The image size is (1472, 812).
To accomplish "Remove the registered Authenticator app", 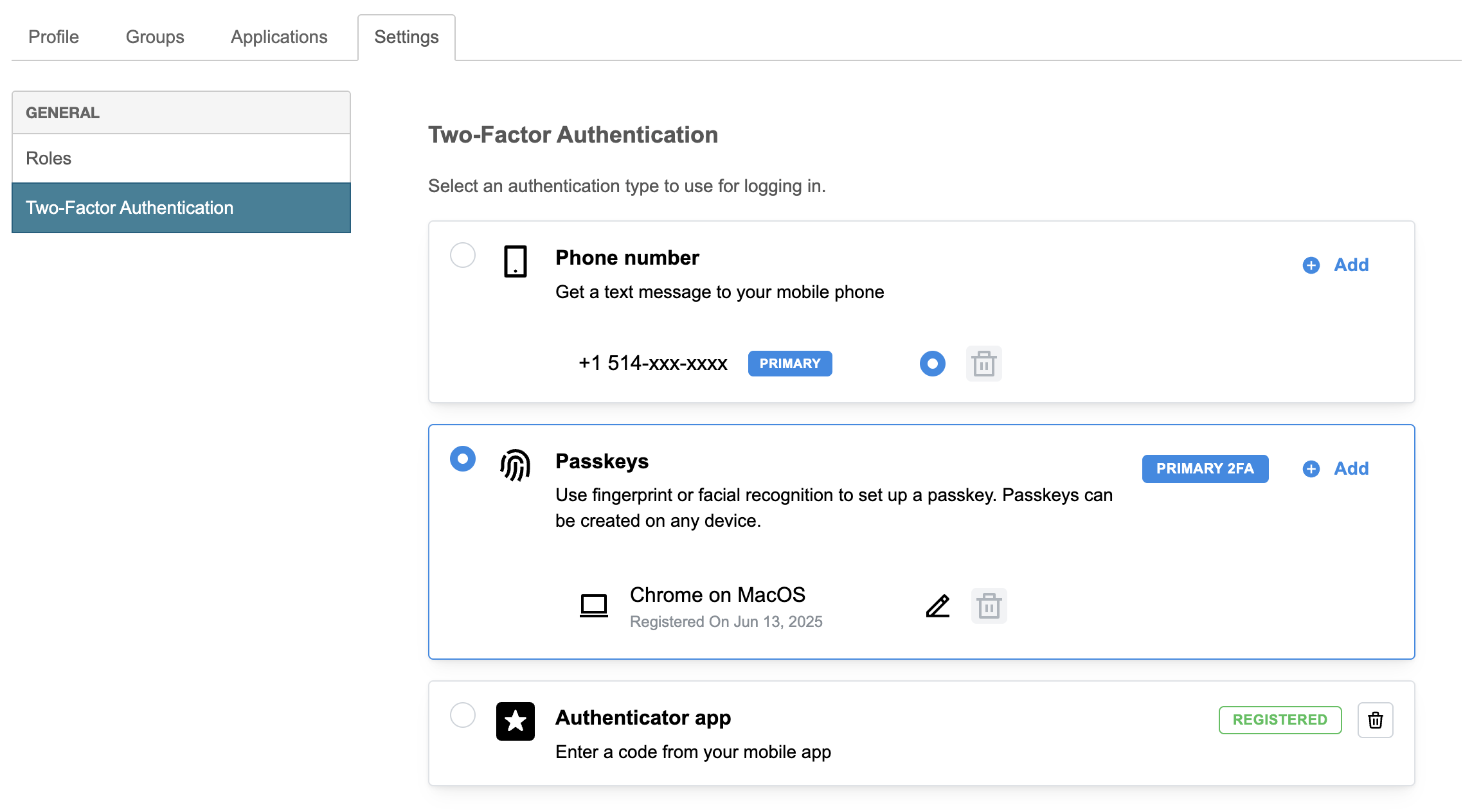I will click(1375, 720).
